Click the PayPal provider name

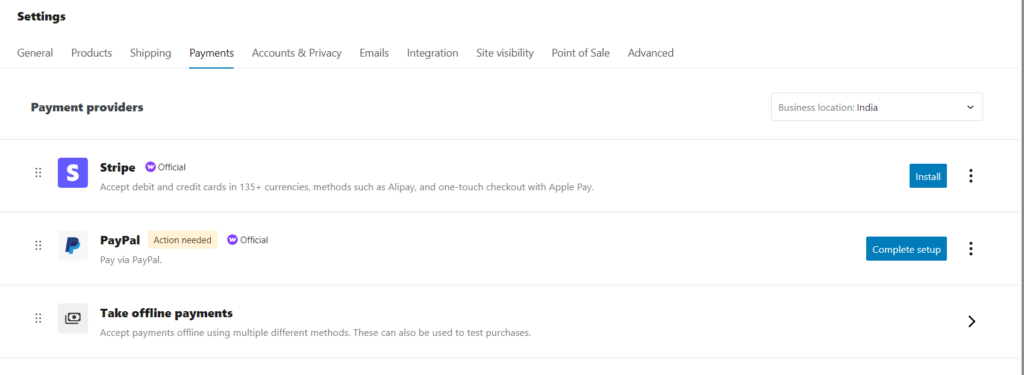click(x=120, y=240)
